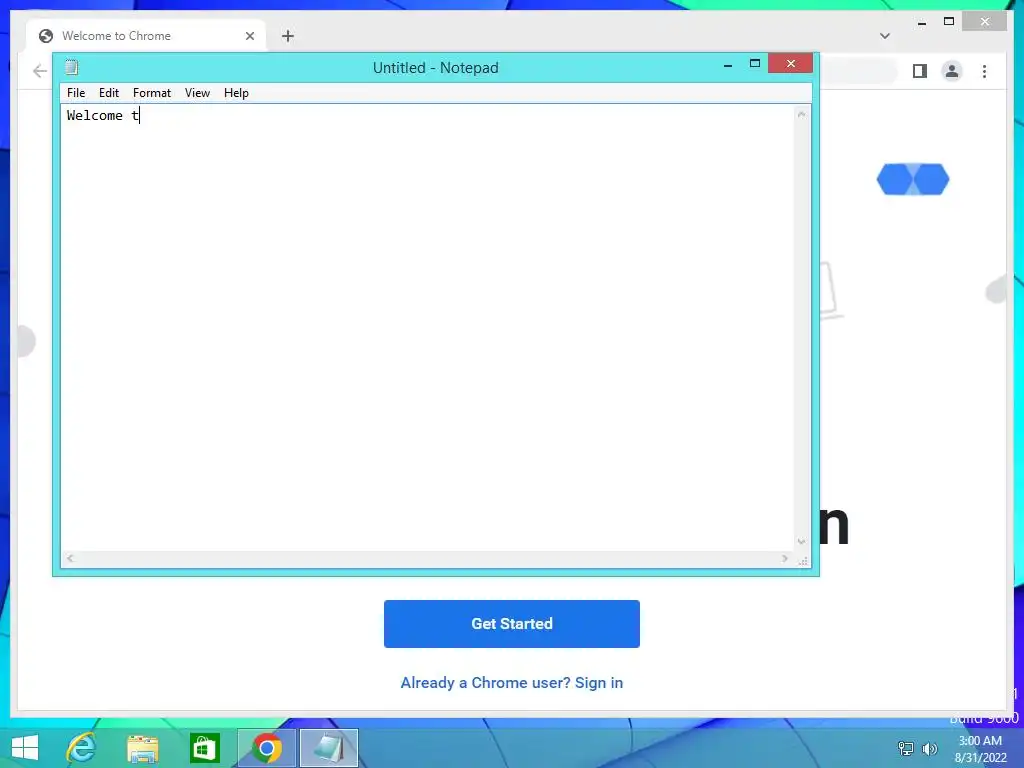1024x768 pixels.
Task: Click Notepad vertical scrollbar down arrow
Action: pos(801,542)
